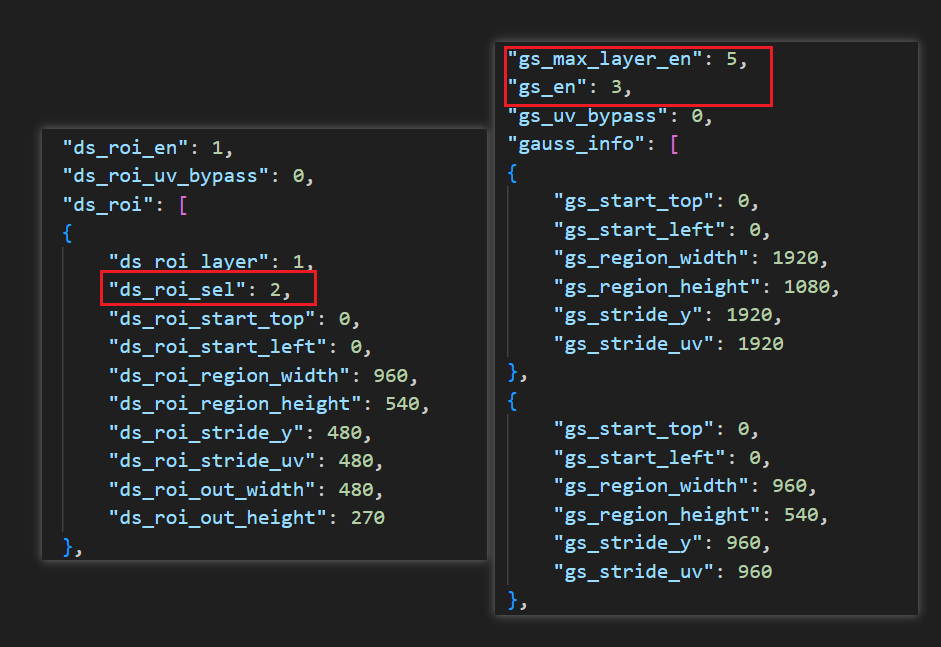Click the opening bracket after "ds_roi"

click(182, 204)
